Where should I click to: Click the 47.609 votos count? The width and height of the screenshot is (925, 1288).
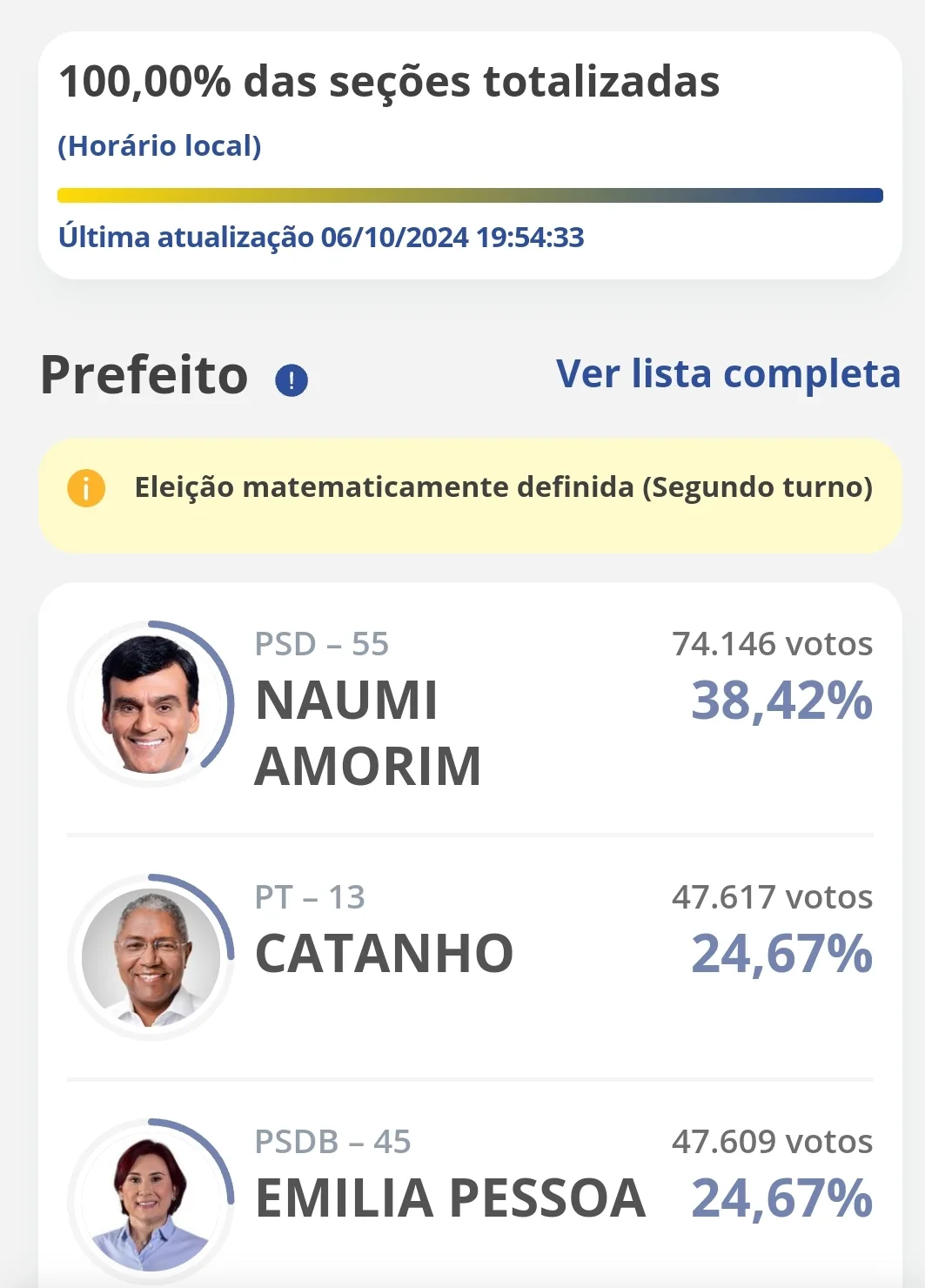click(772, 1142)
